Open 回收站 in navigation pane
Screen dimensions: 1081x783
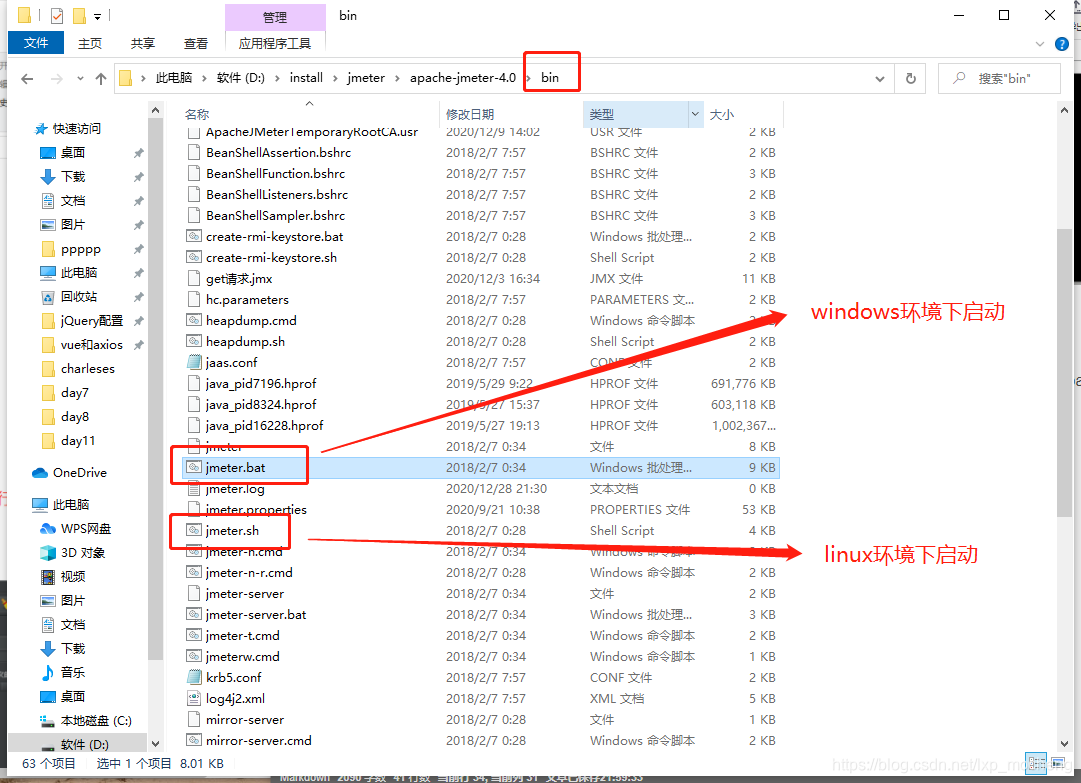pyautogui.click(x=79, y=297)
